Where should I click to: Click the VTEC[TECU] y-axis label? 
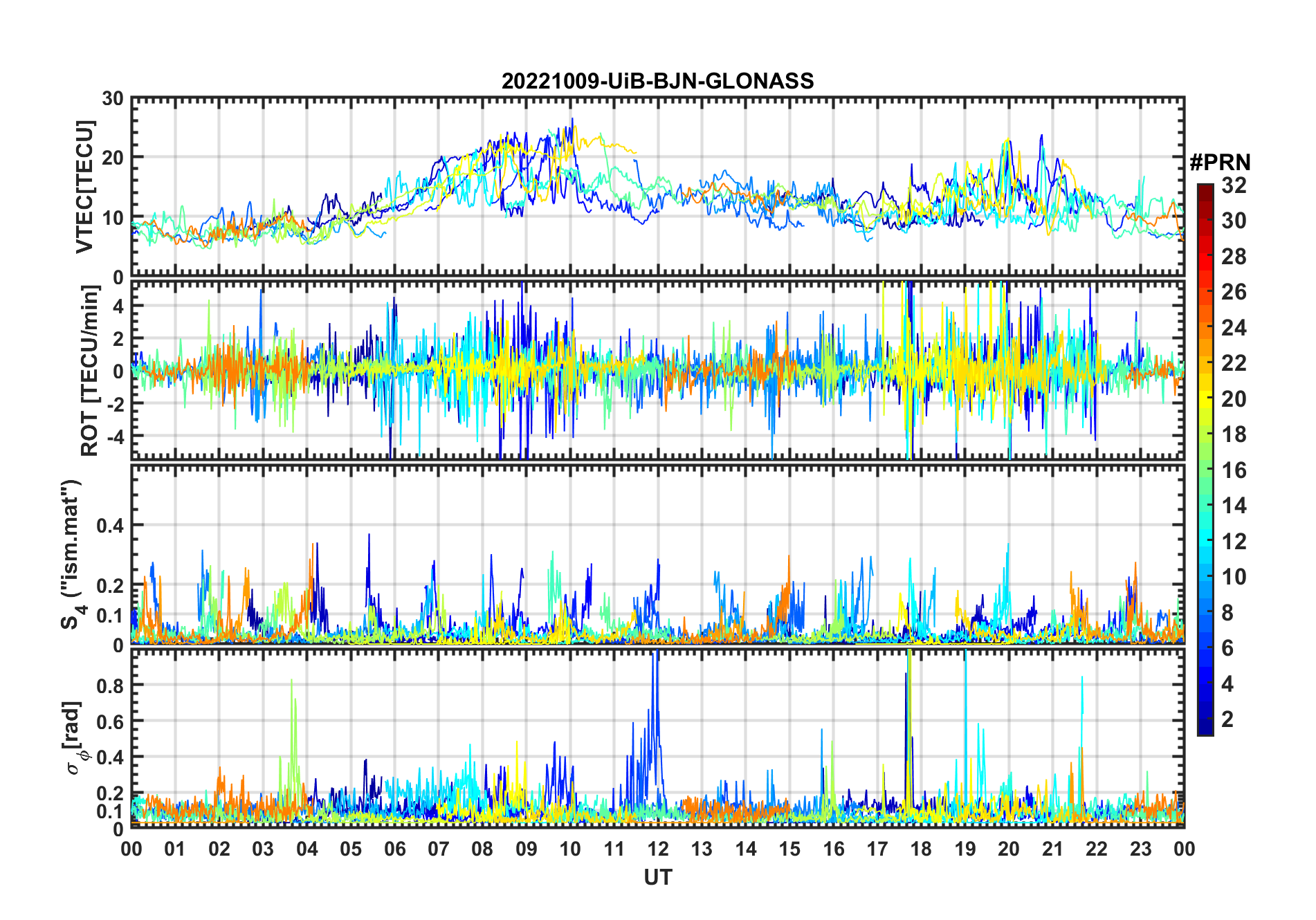pos(85,187)
